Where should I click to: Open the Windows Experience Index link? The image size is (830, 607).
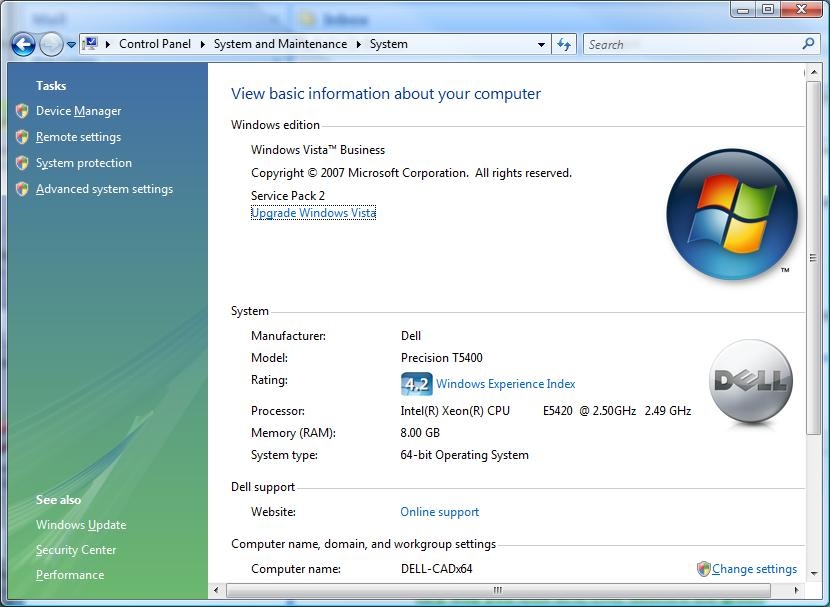(506, 384)
